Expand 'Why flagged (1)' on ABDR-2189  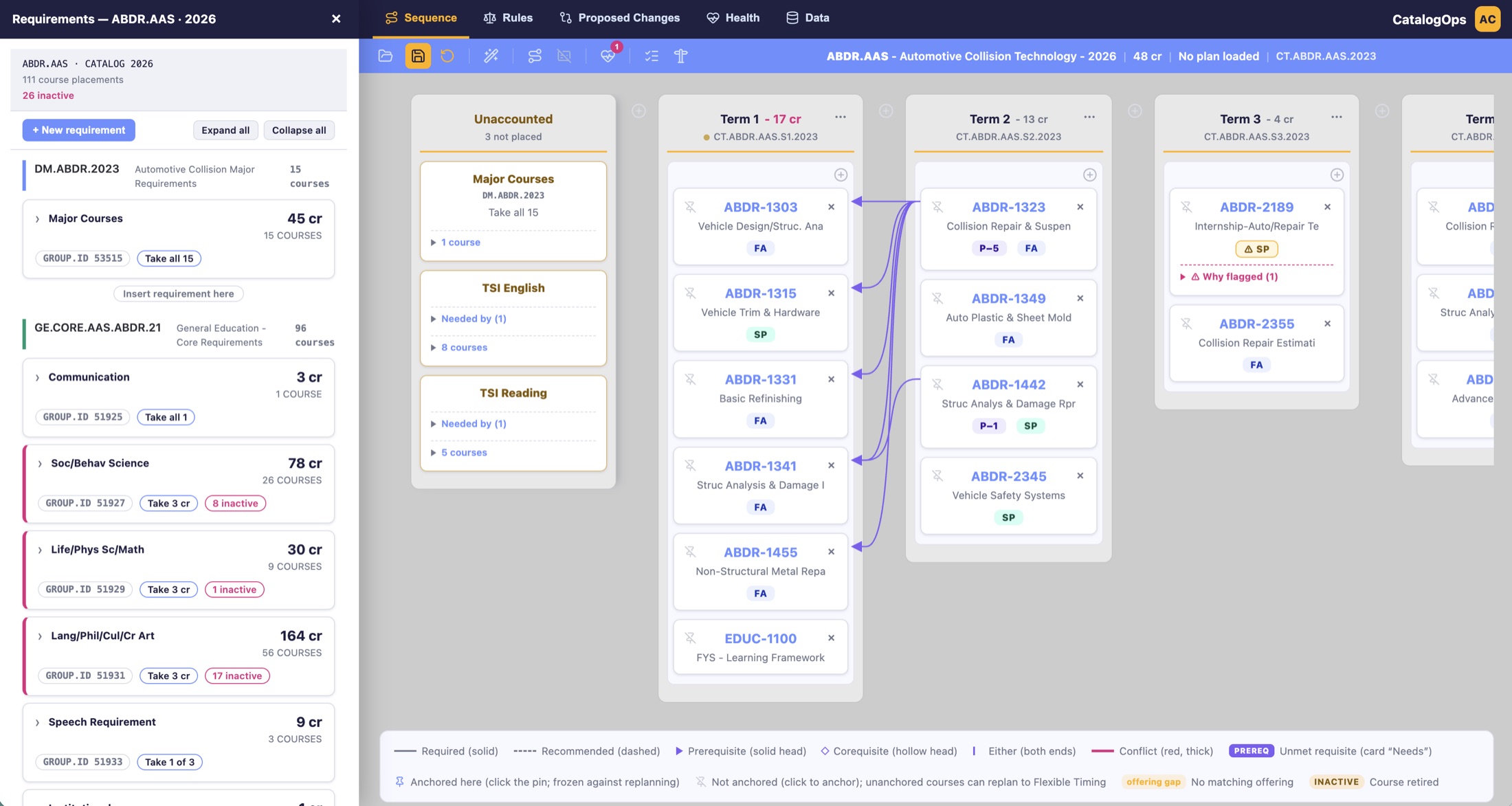coord(1229,276)
